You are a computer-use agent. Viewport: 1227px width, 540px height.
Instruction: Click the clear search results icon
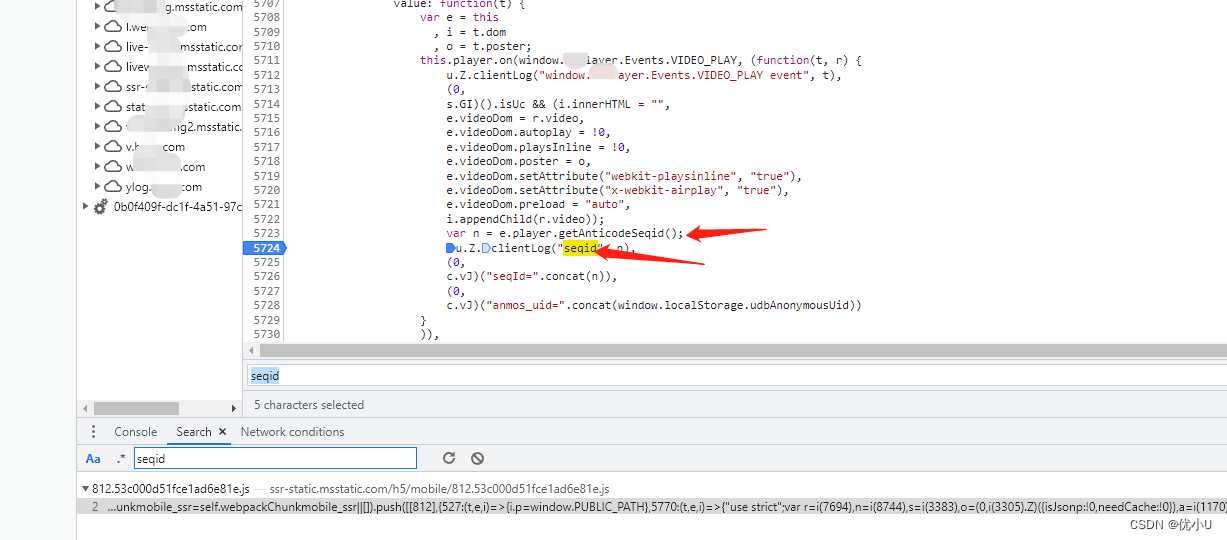477,458
